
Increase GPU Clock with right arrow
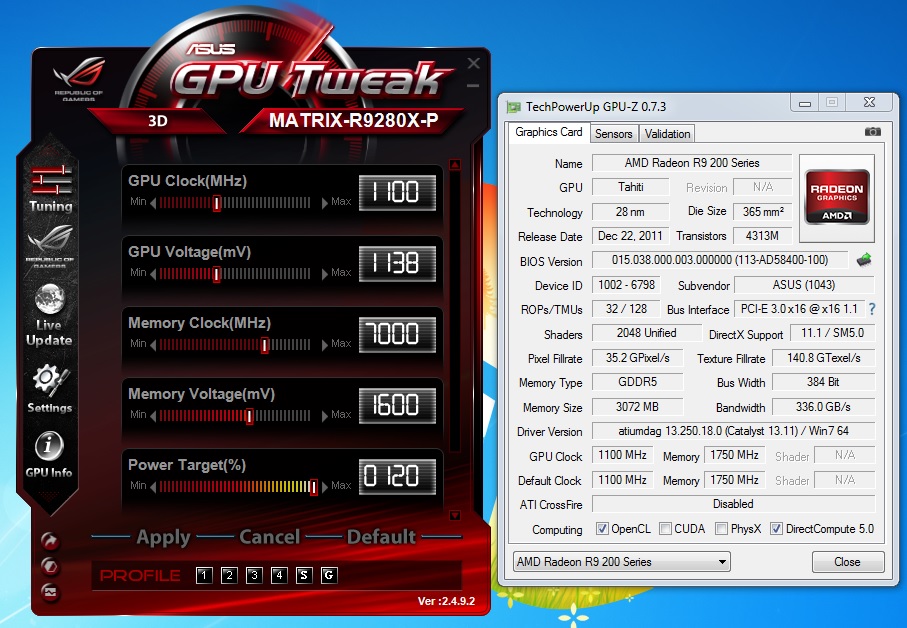(324, 203)
